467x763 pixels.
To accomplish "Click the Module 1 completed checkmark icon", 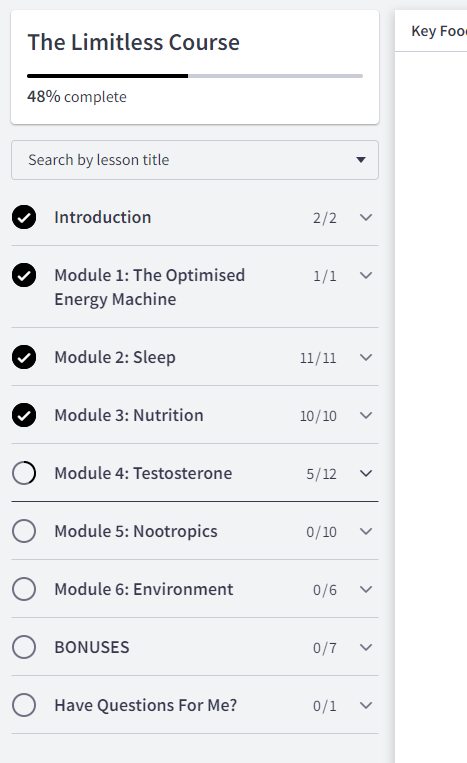I will click(24, 275).
